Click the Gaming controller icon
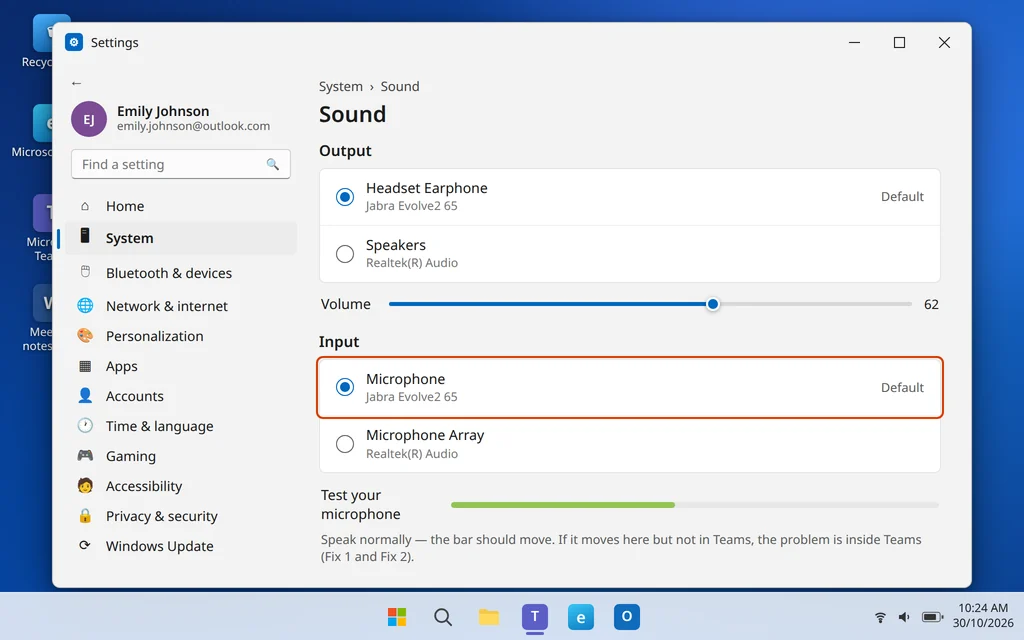 tap(85, 455)
